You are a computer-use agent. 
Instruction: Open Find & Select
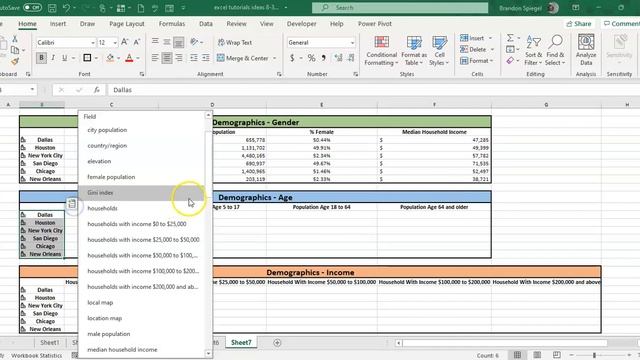(555, 51)
